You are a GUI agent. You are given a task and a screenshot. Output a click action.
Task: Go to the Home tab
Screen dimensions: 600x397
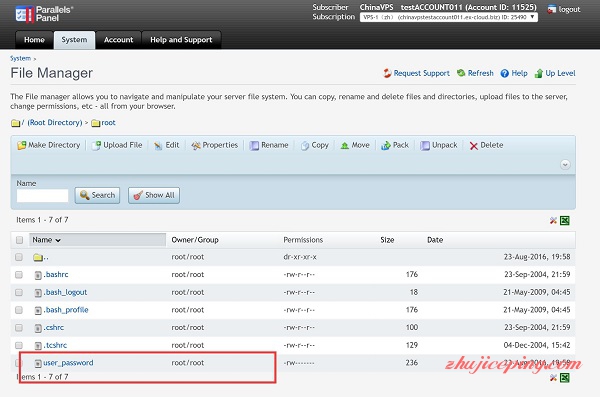coord(34,40)
